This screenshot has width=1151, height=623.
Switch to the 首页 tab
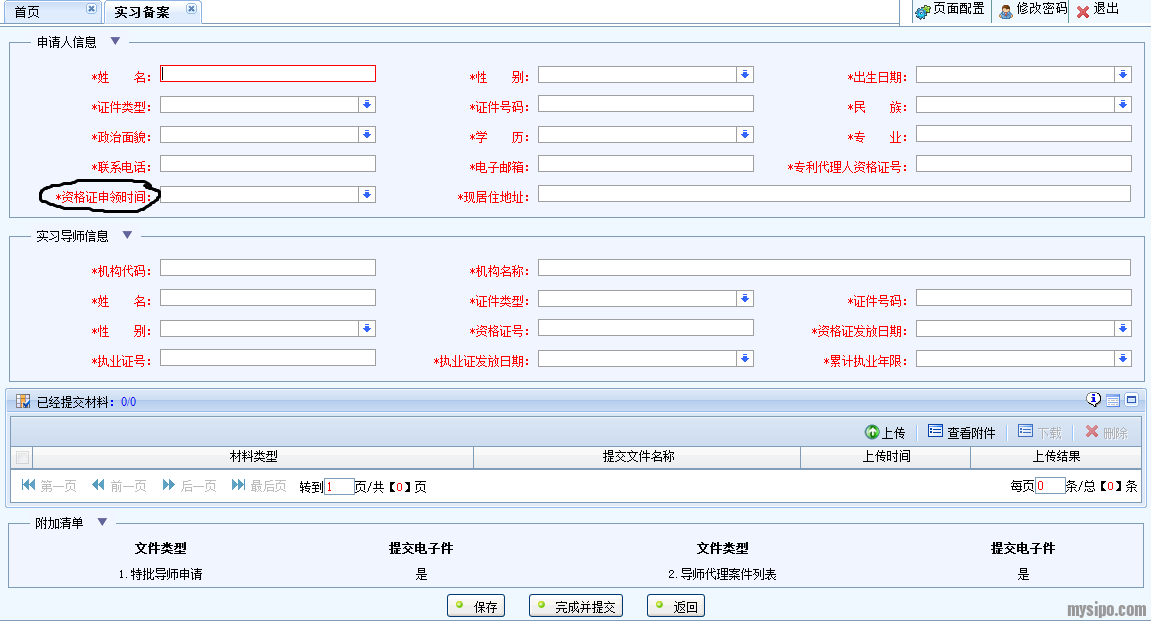[28, 12]
